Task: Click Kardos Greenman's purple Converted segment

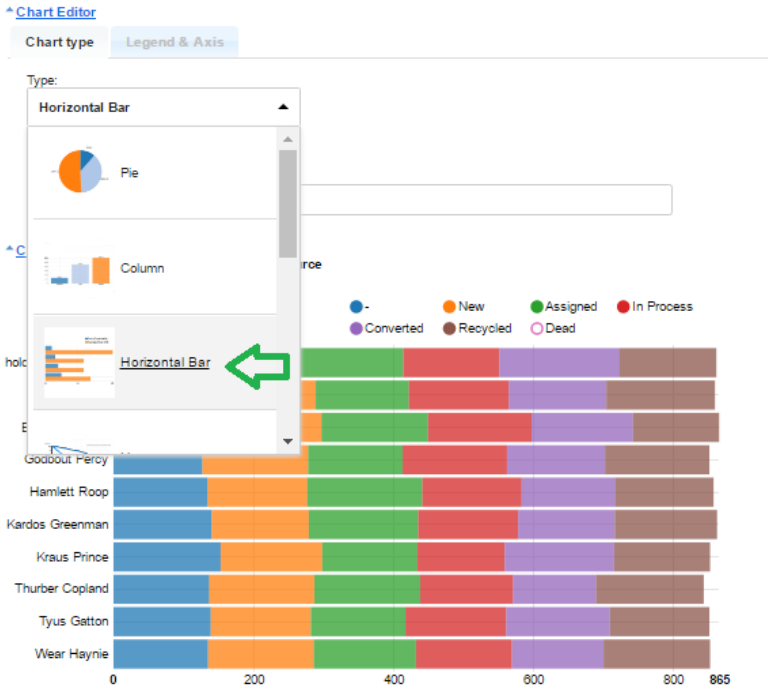Action: tap(567, 525)
